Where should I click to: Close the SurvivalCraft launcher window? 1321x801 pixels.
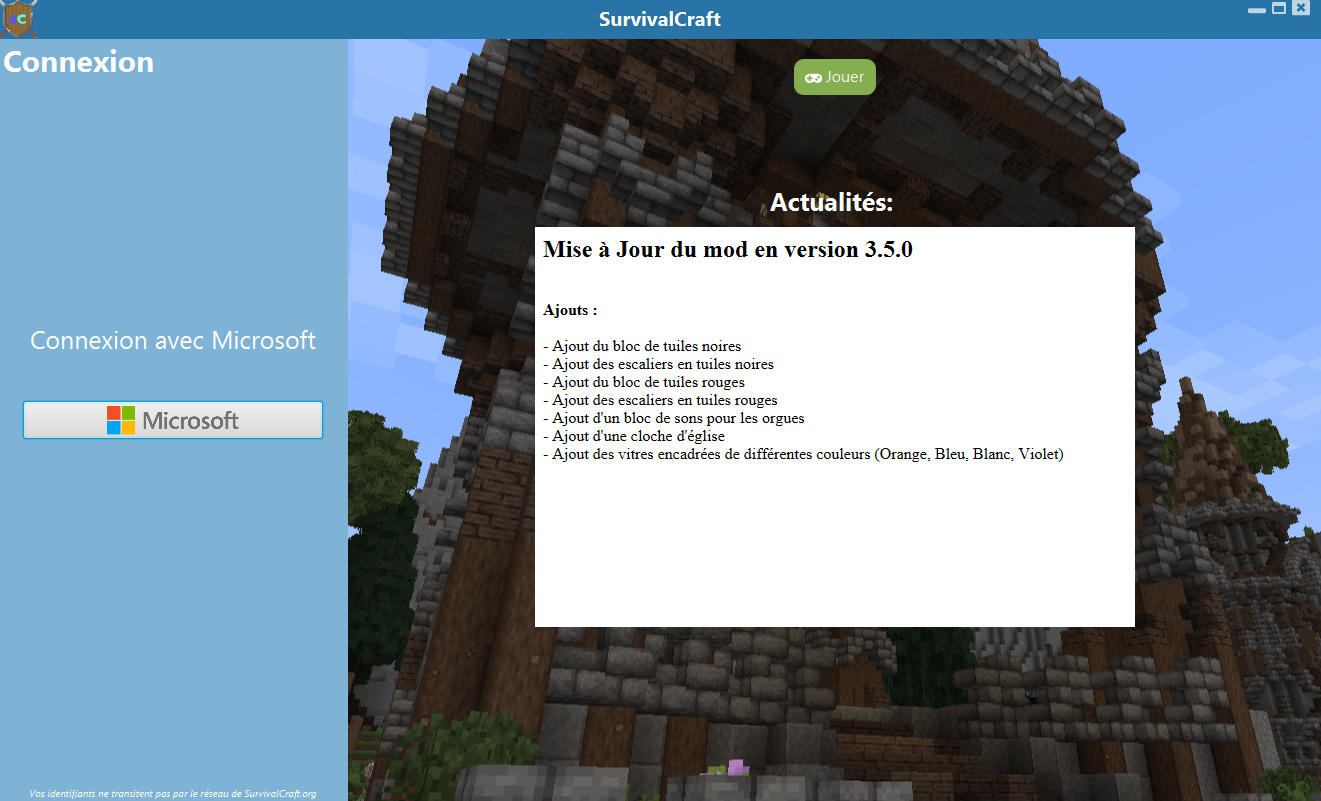click(x=1300, y=8)
